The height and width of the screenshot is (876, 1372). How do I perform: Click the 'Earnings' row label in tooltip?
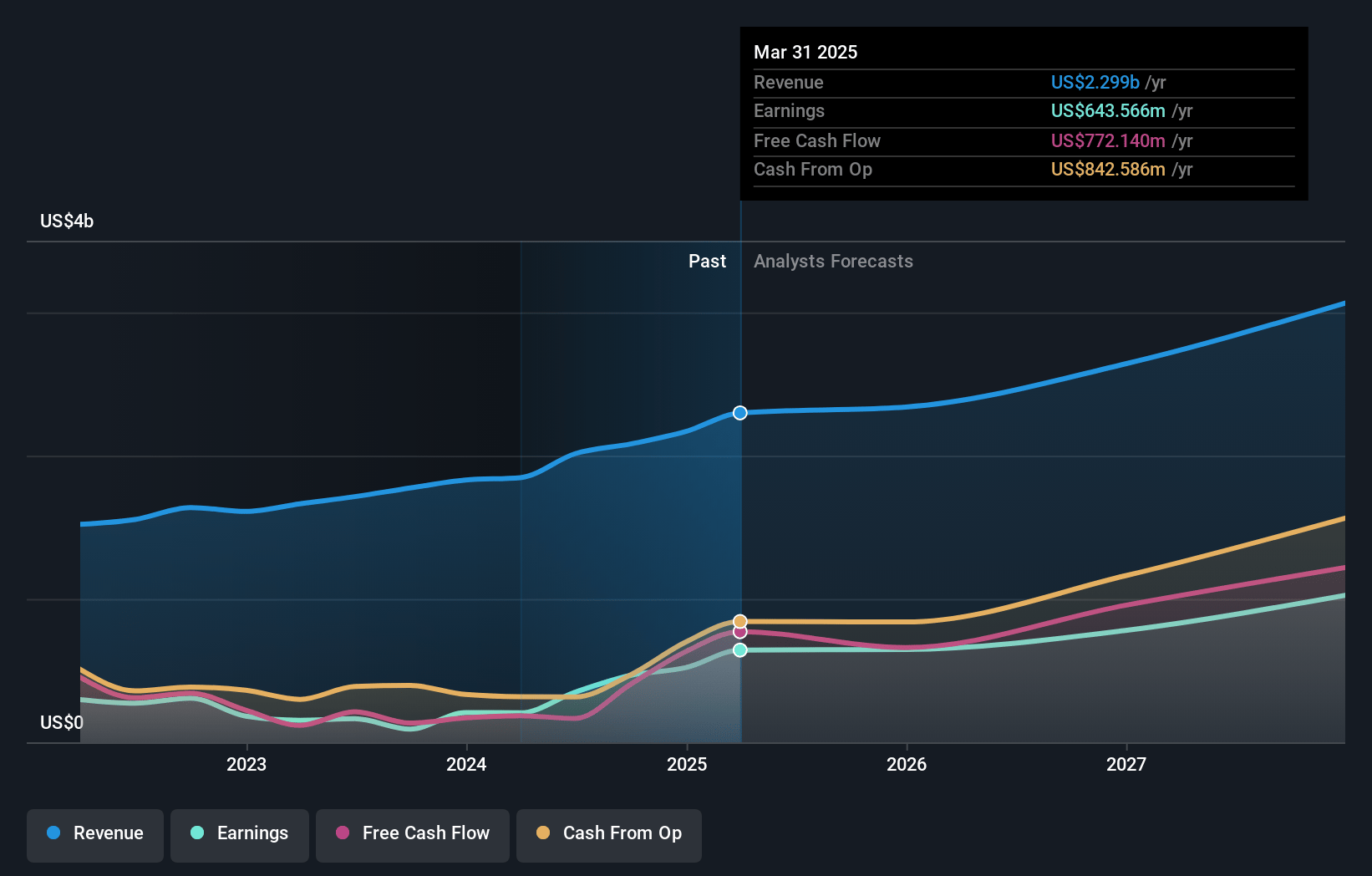[789, 111]
